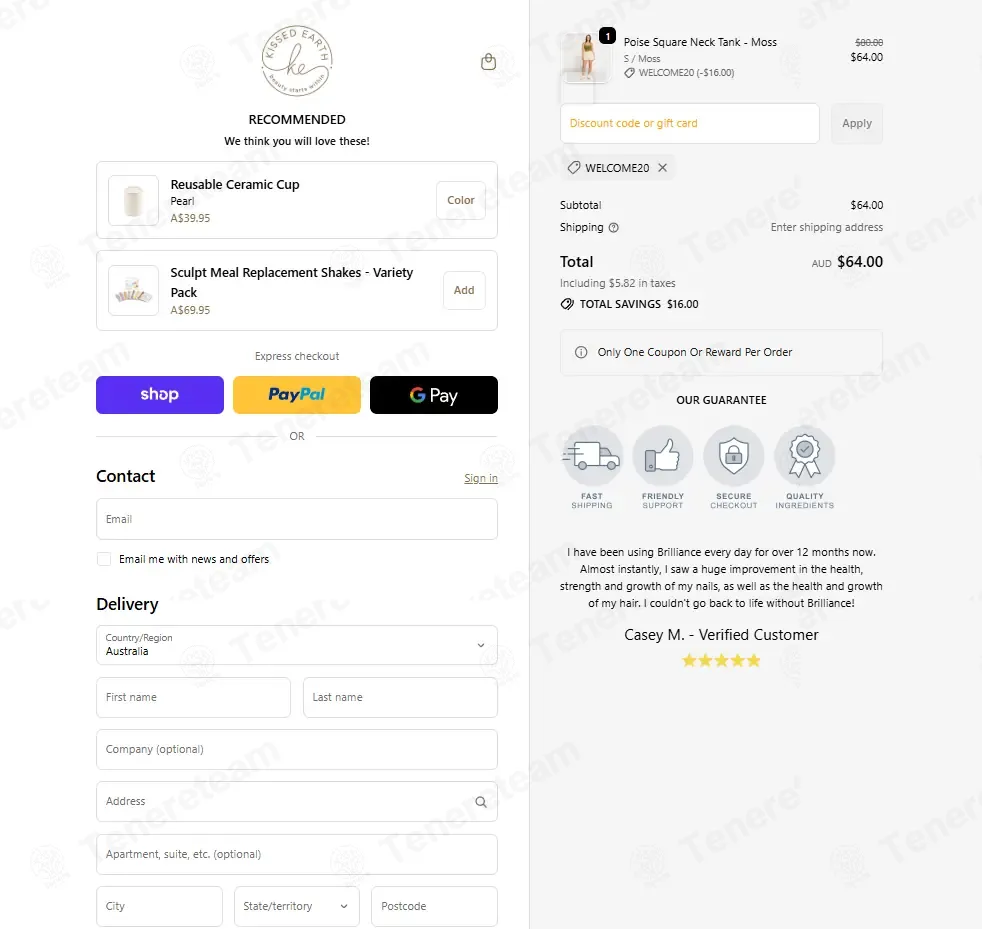Remove the WELCOME20 discount code tag
Viewport: 982px width, 929px height.
(663, 168)
